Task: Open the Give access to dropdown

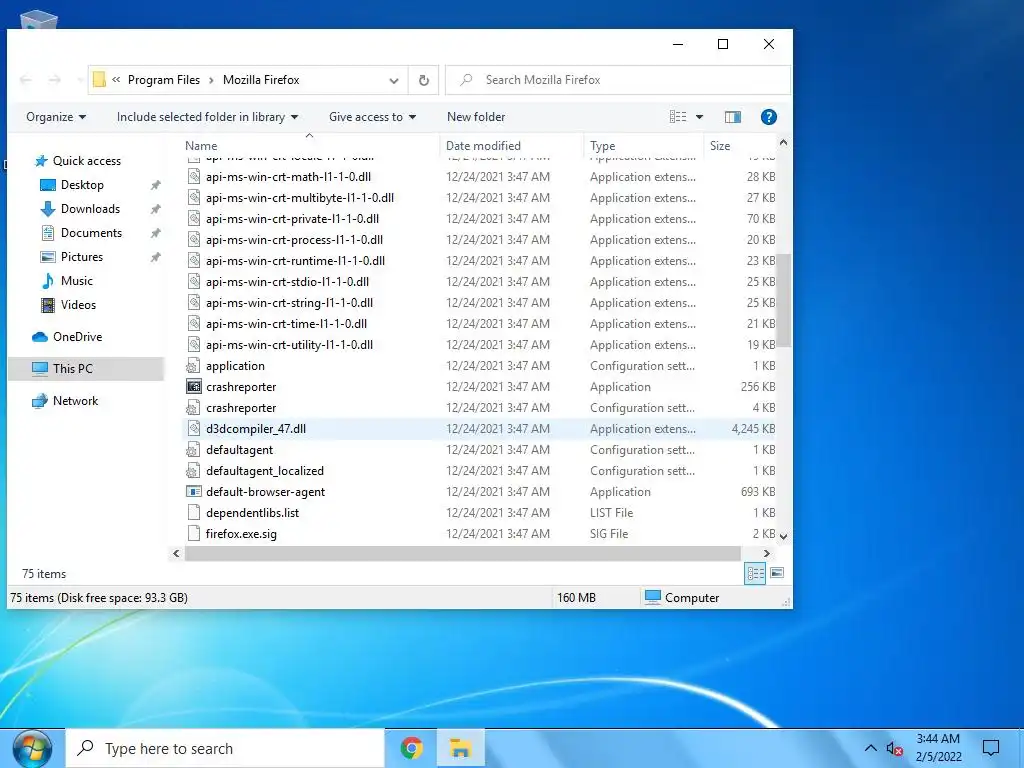Action: coord(372,117)
